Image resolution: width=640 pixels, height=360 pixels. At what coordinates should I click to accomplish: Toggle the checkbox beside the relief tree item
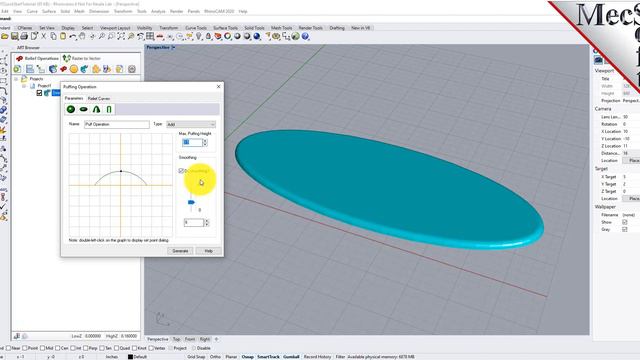coord(39,93)
